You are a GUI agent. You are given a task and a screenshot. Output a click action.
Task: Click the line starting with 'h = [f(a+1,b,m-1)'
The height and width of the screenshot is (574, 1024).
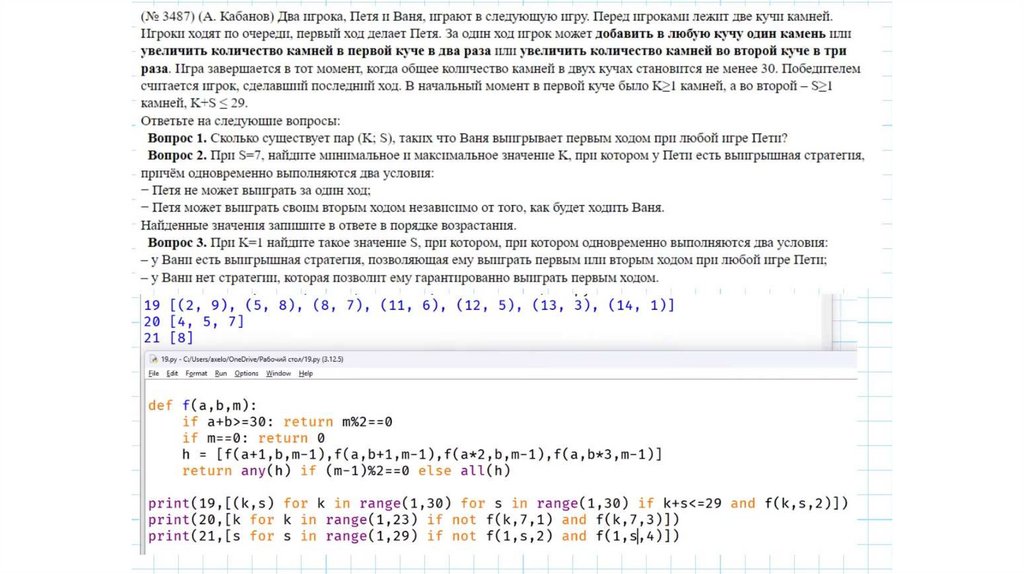(x=422, y=454)
